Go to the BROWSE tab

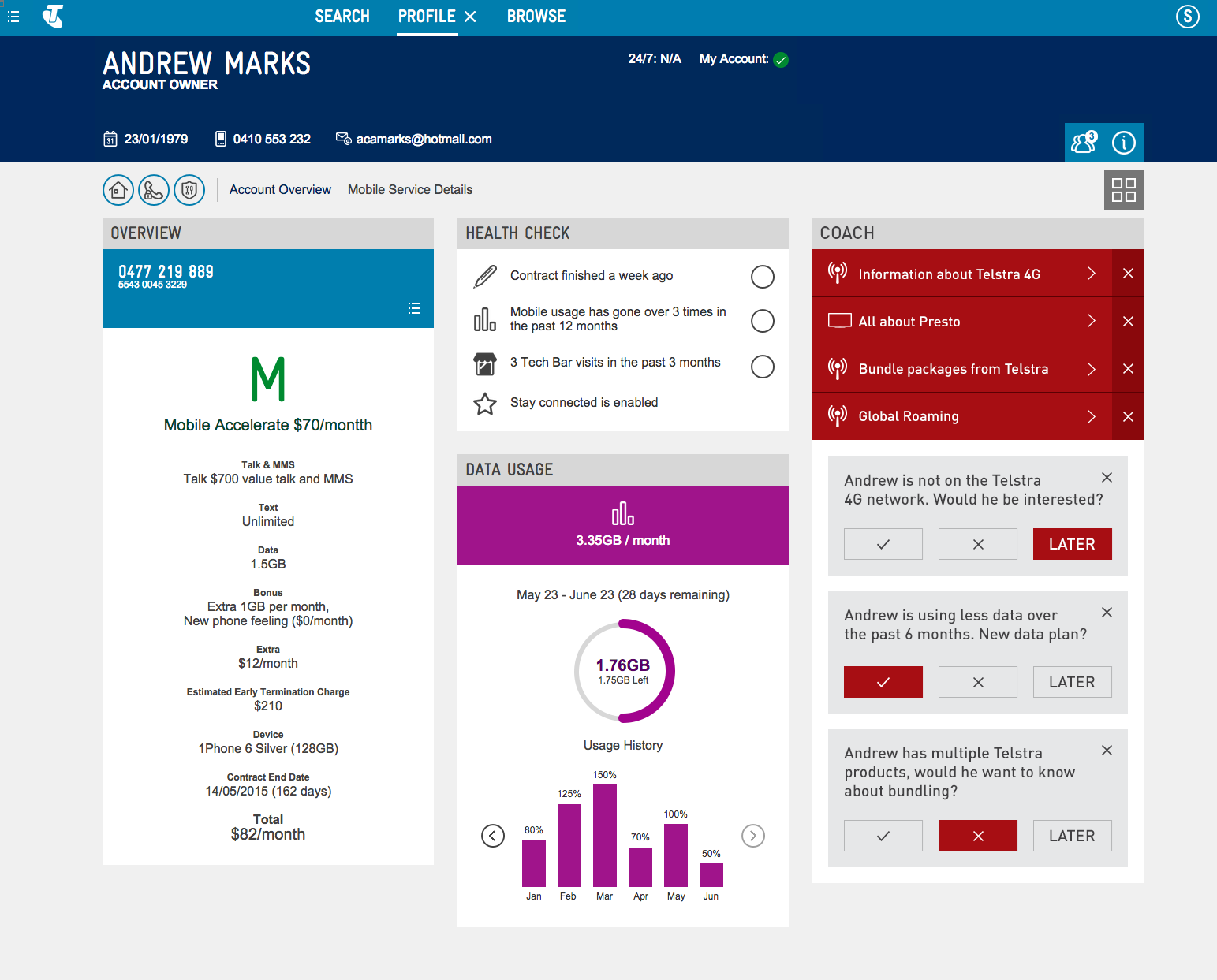click(x=536, y=17)
